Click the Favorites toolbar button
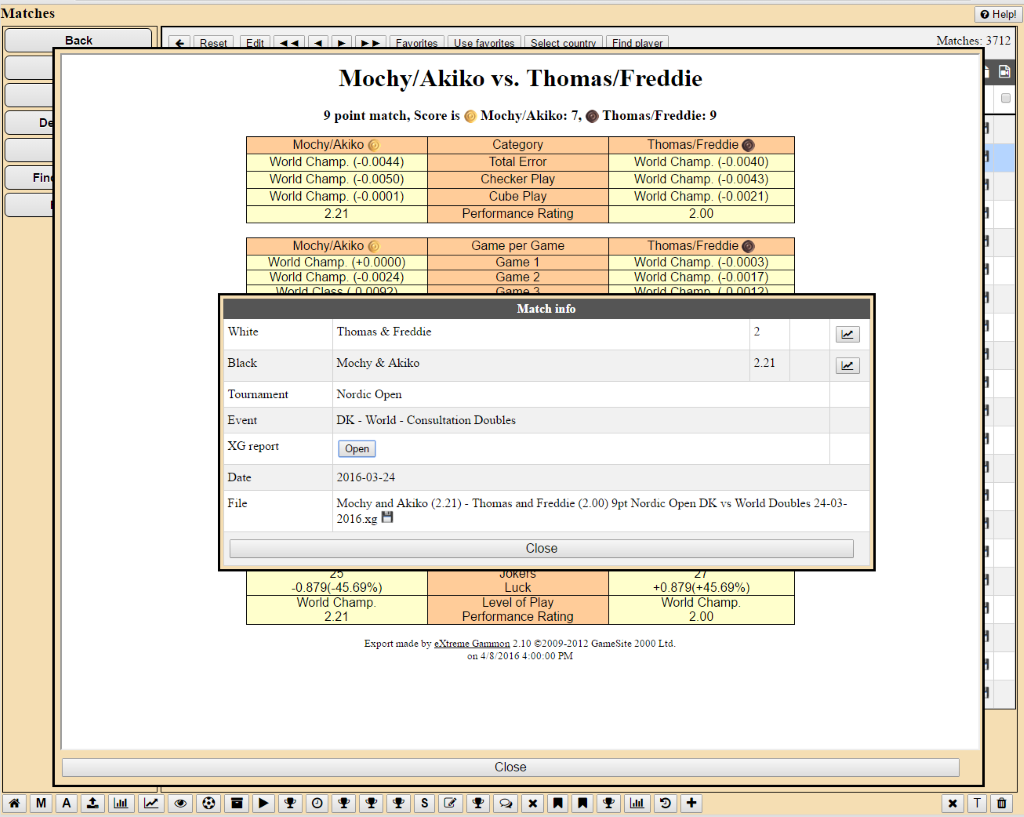 pos(417,42)
